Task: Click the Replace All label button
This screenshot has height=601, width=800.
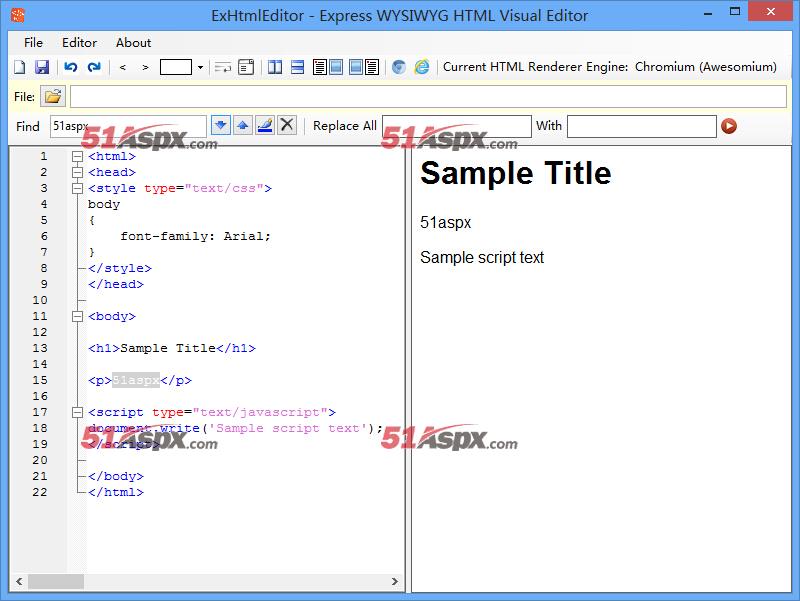Action: [x=345, y=126]
